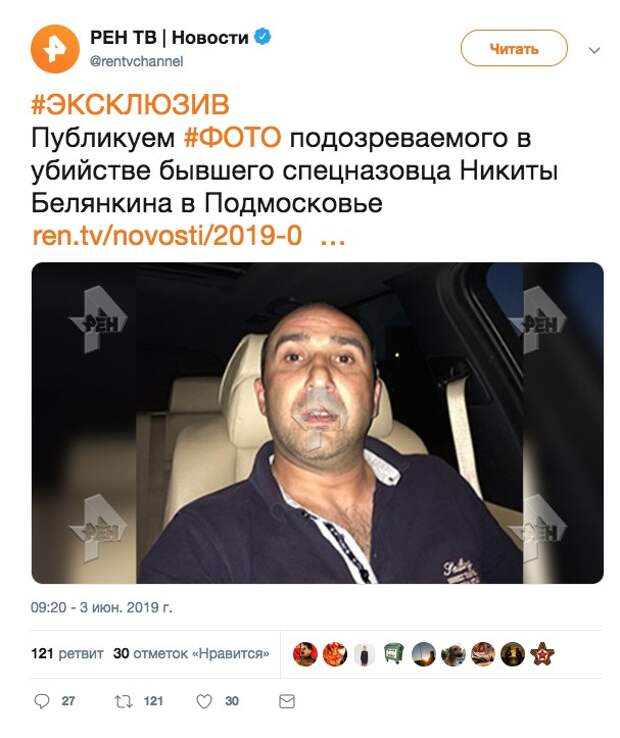Open the tweet timestamp 09:20 - 3 июн. 2019
The image size is (620, 738).
click(x=102, y=608)
